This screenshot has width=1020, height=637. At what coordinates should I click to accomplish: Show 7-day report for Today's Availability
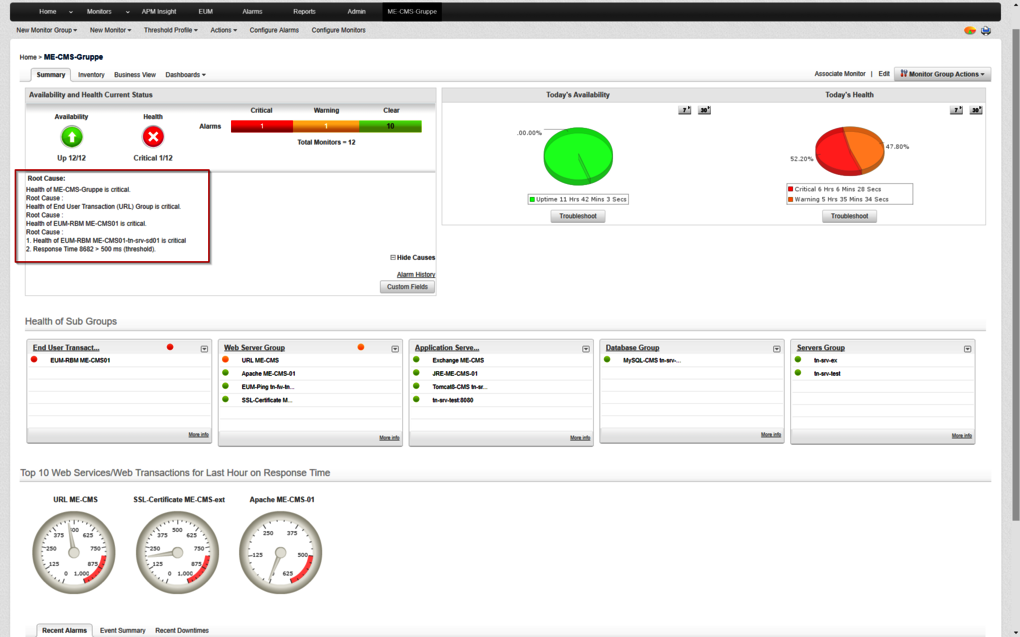click(x=685, y=110)
